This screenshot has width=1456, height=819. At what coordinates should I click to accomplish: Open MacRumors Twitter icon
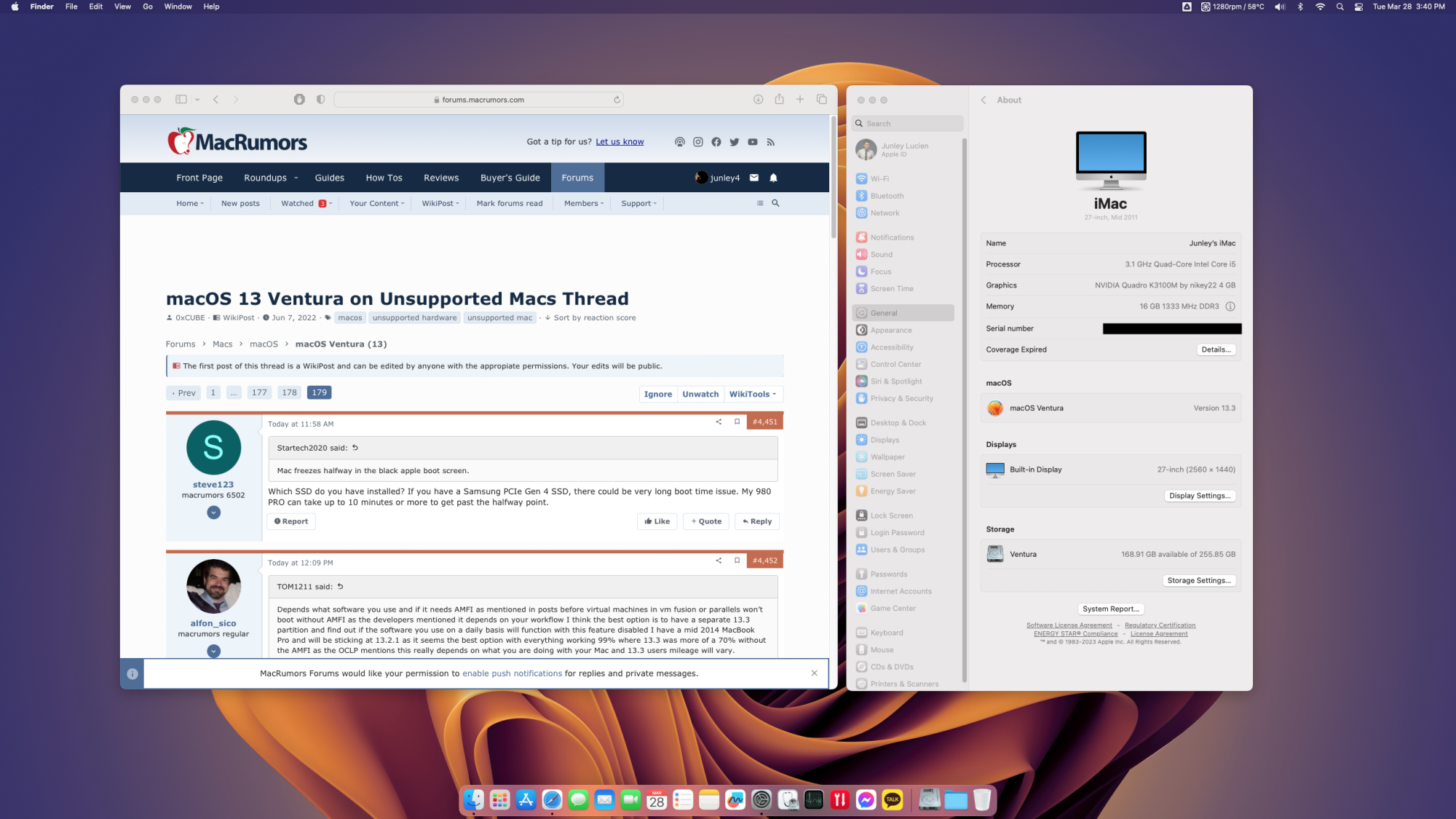[x=734, y=142]
